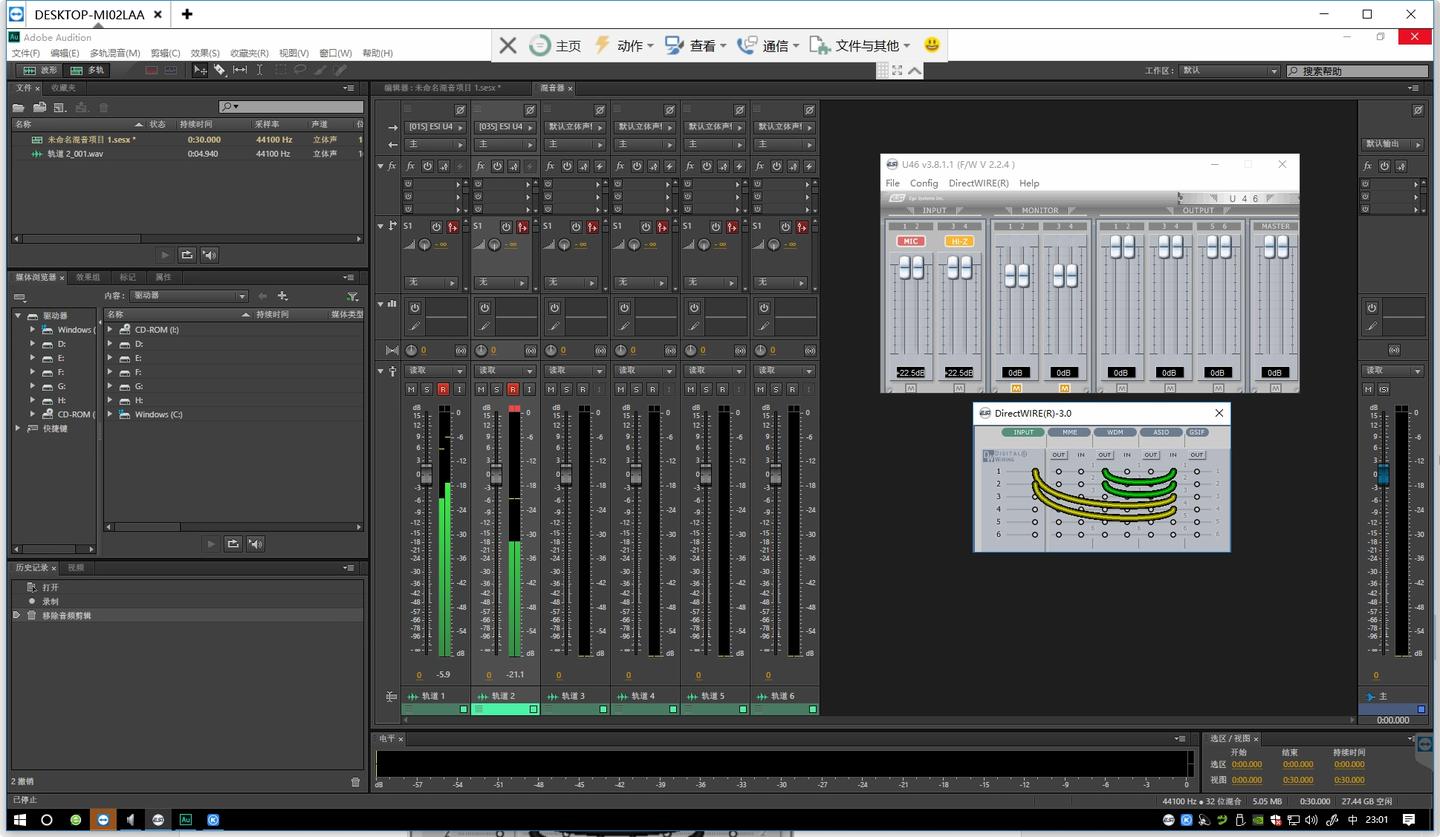The image size is (1440, 837).
Task: Arm track 3 for record
Action: tap(583, 389)
